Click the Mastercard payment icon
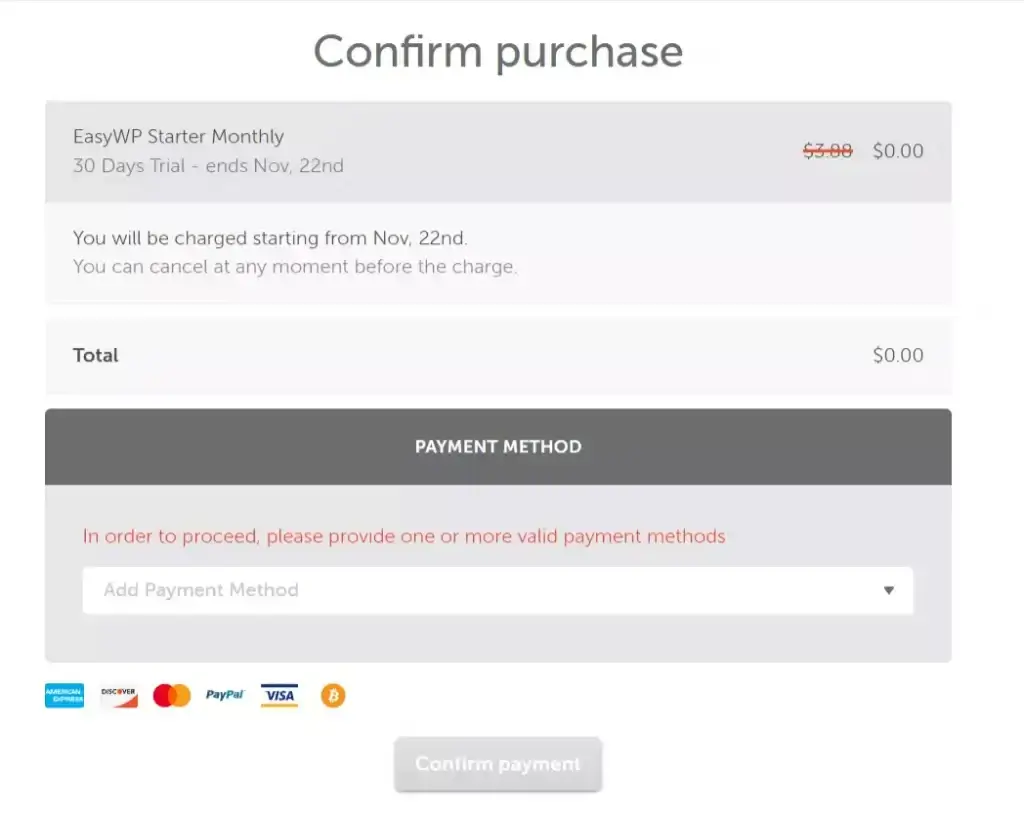The image size is (1024, 816). [x=171, y=695]
